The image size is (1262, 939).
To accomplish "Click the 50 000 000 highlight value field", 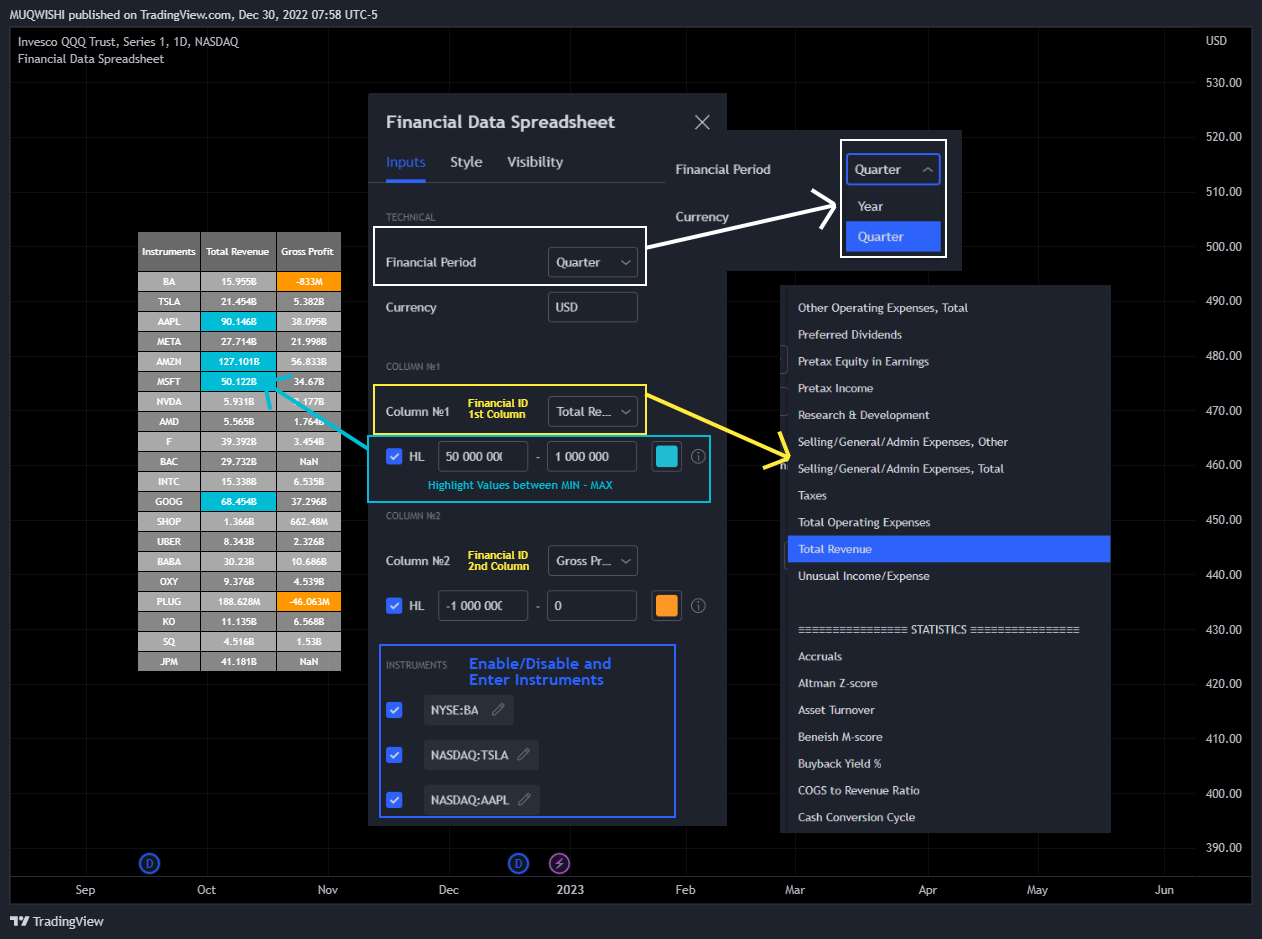I will 483,456.
